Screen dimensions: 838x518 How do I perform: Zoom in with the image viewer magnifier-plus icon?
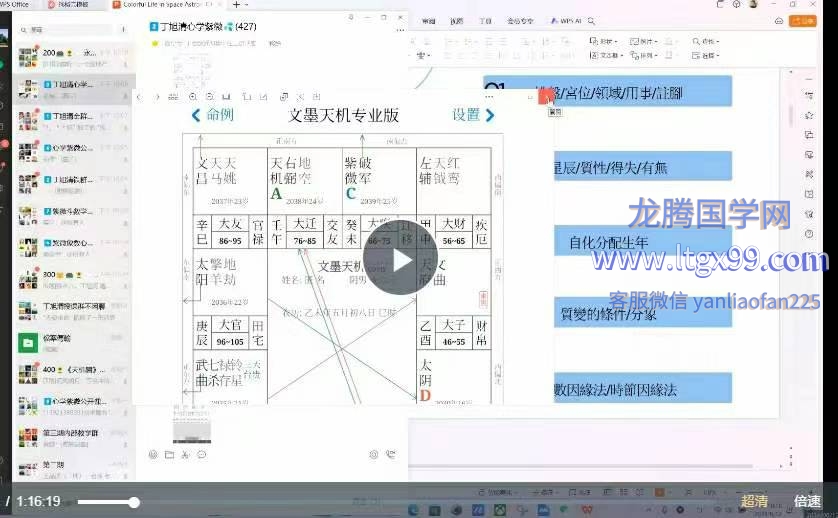tap(193, 97)
